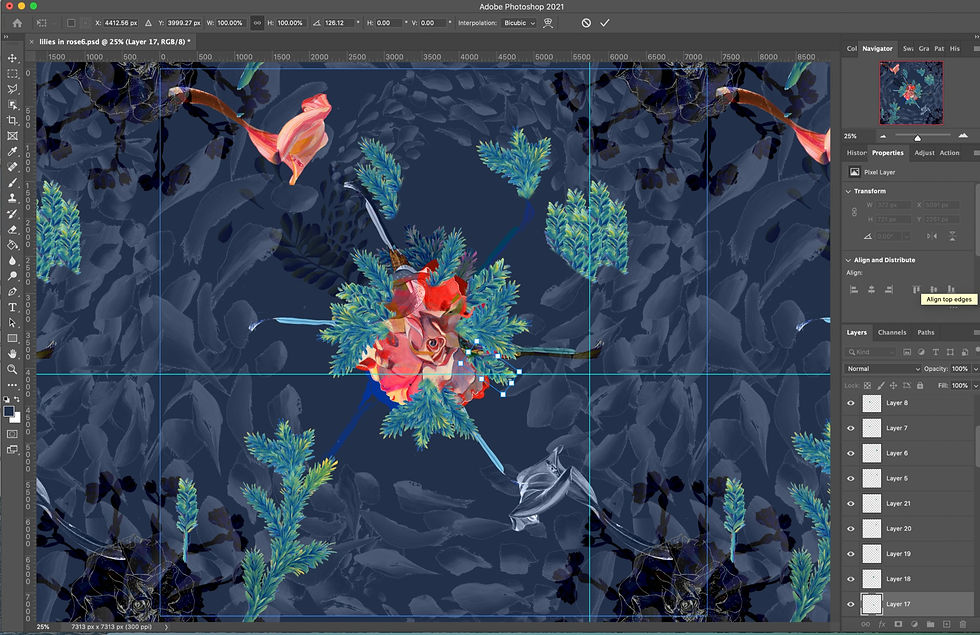
Task: Zoom in using large mountains button in Navigator
Action: coord(963,136)
